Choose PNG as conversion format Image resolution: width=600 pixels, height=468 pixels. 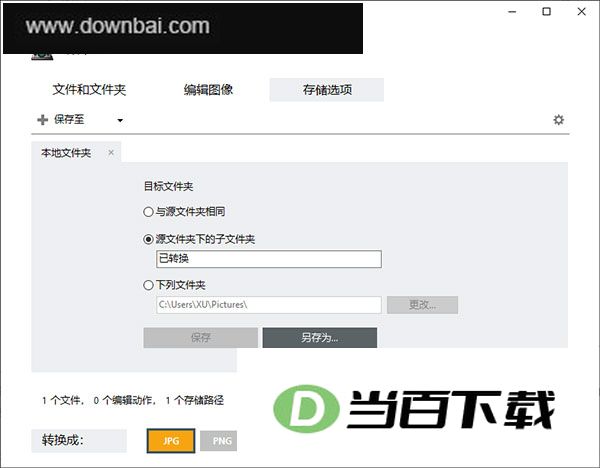point(218,441)
